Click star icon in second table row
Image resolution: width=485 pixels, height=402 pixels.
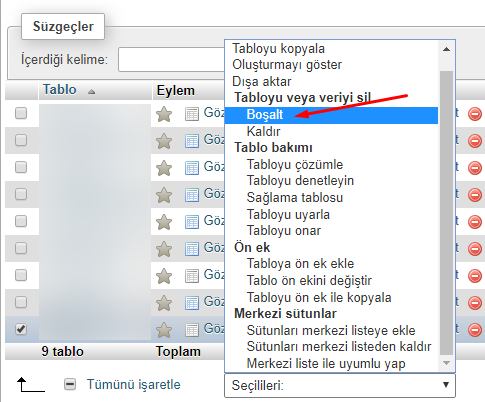pyautogui.click(x=164, y=141)
